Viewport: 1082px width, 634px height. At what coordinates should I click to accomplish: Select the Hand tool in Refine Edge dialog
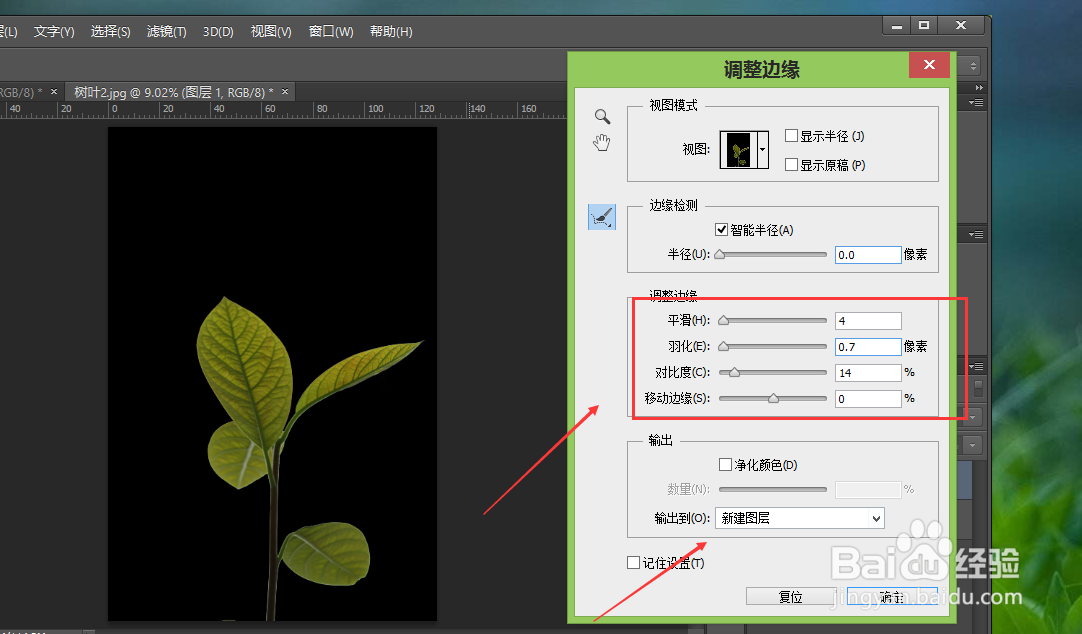tap(602, 143)
